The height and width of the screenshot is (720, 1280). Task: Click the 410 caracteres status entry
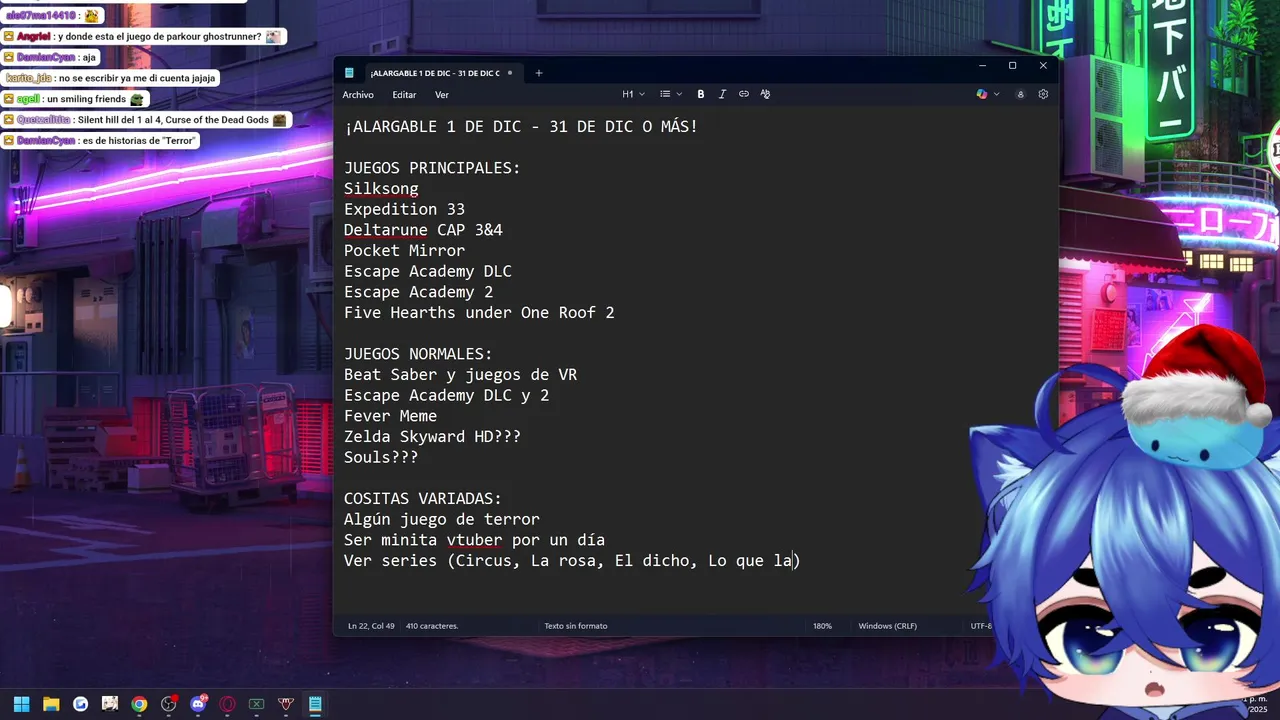pos(432,626)
